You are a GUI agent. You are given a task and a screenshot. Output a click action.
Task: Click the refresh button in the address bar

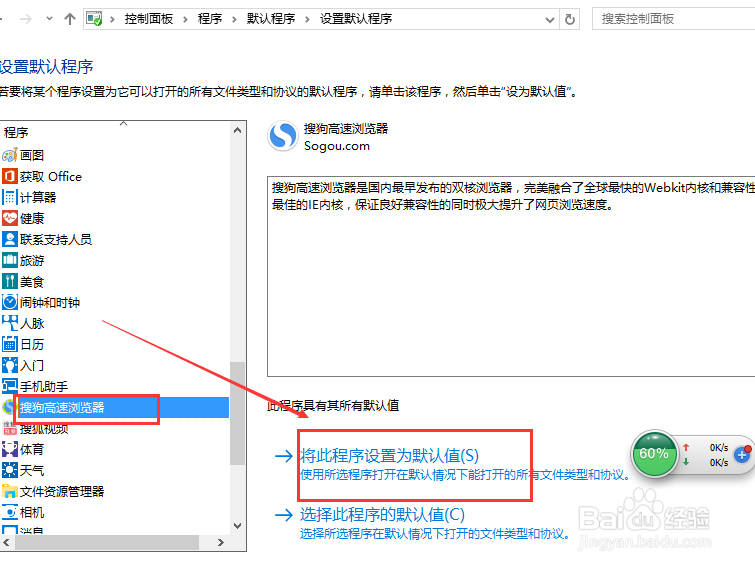(570, 19)
